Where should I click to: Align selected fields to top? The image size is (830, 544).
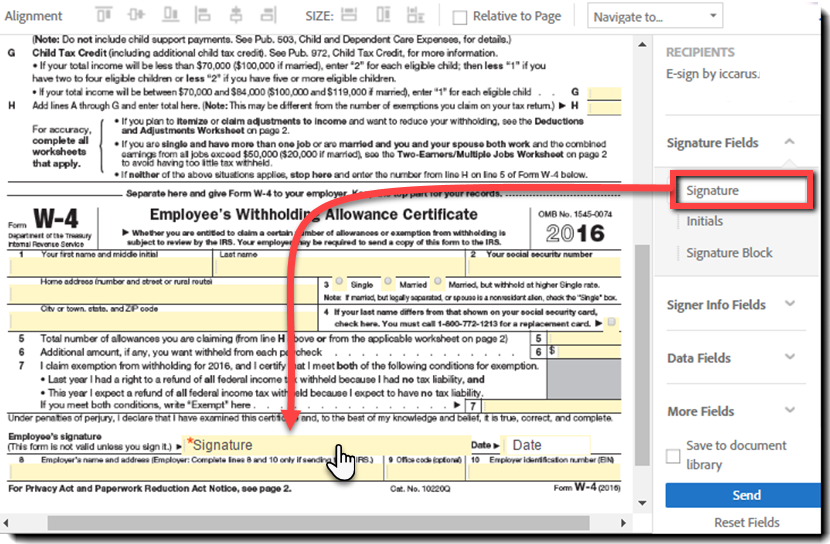point(104,15)
